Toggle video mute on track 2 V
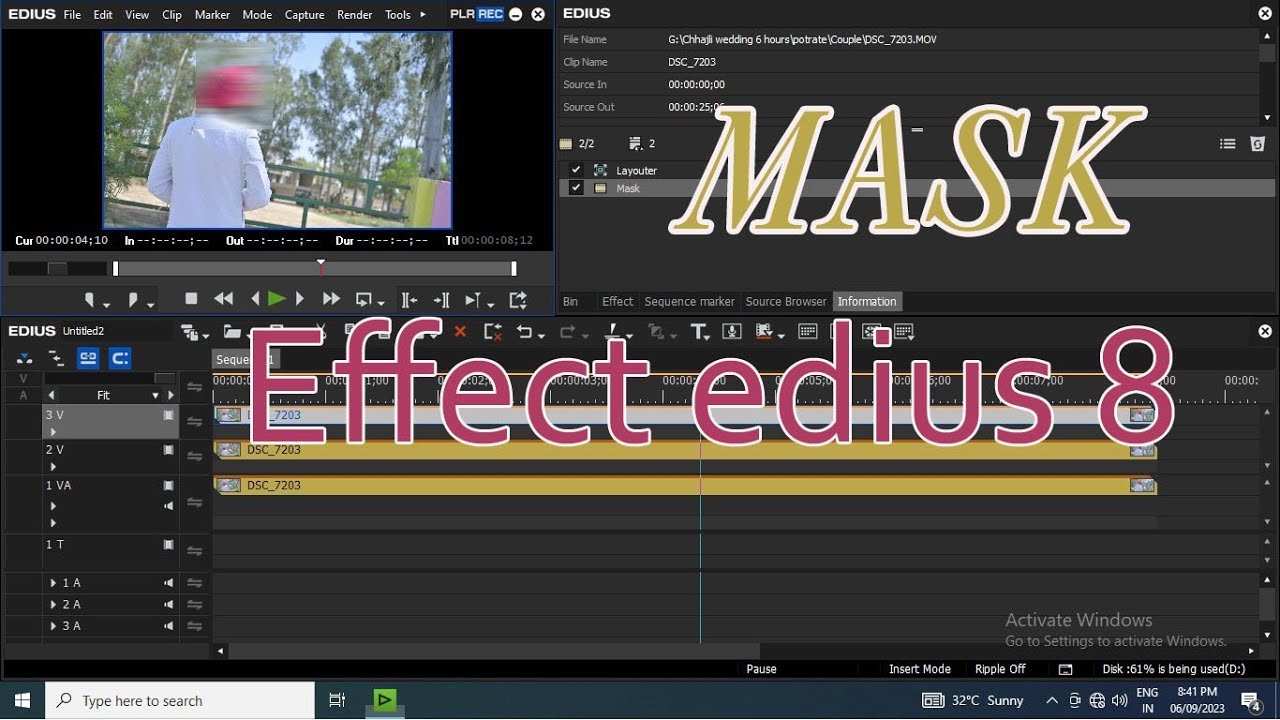The height and width of the screenshot is (720, 1280). [168, 450]
